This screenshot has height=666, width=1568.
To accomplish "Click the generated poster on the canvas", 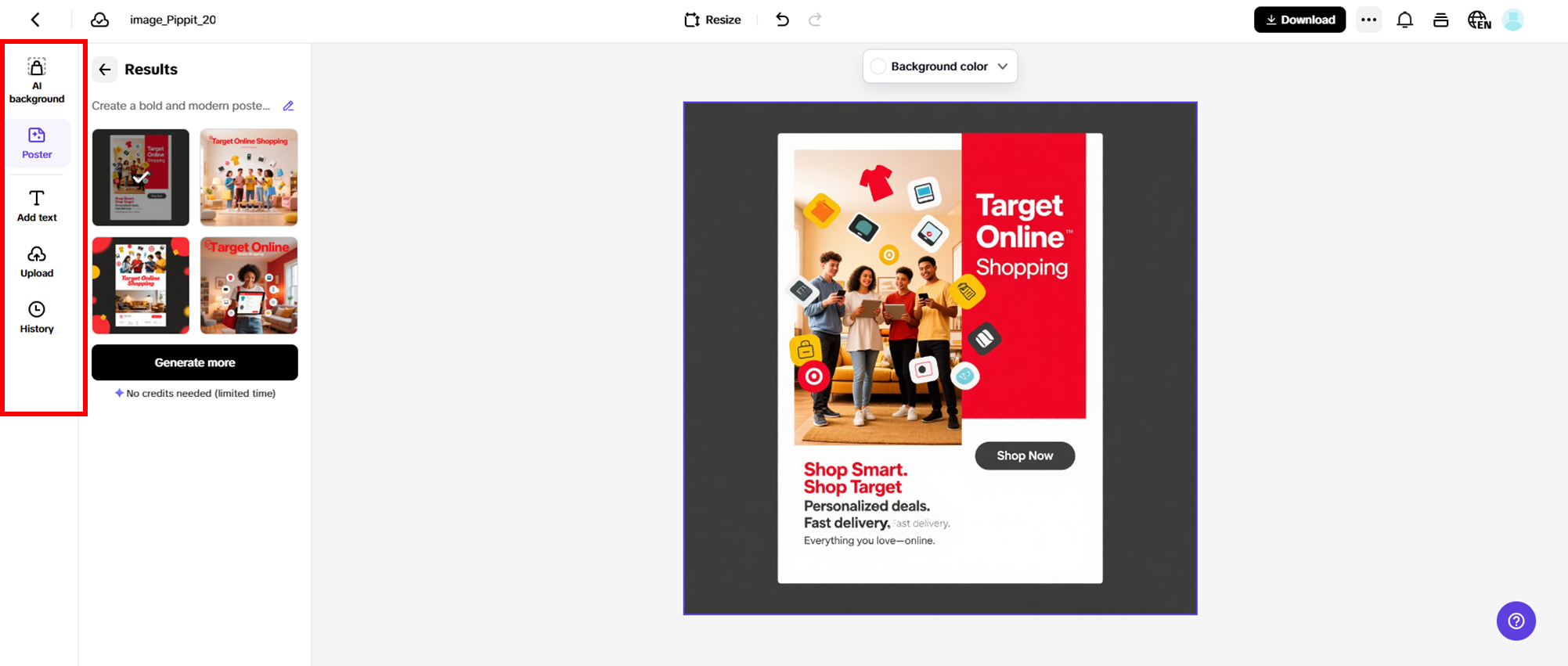I will coord(940,358).
